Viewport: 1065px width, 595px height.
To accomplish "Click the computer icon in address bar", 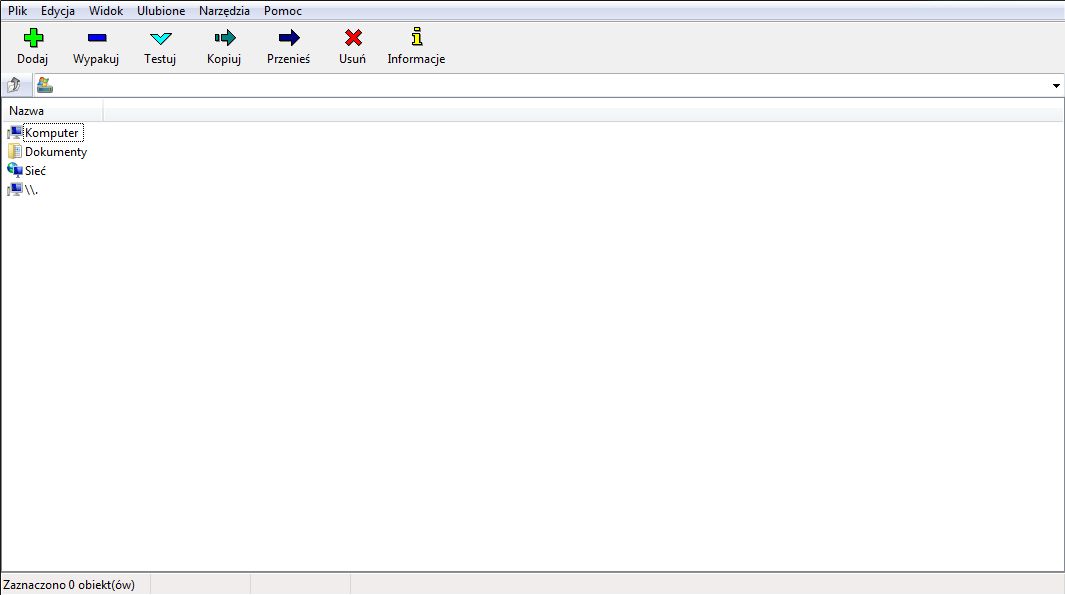I will coord(44,85).
